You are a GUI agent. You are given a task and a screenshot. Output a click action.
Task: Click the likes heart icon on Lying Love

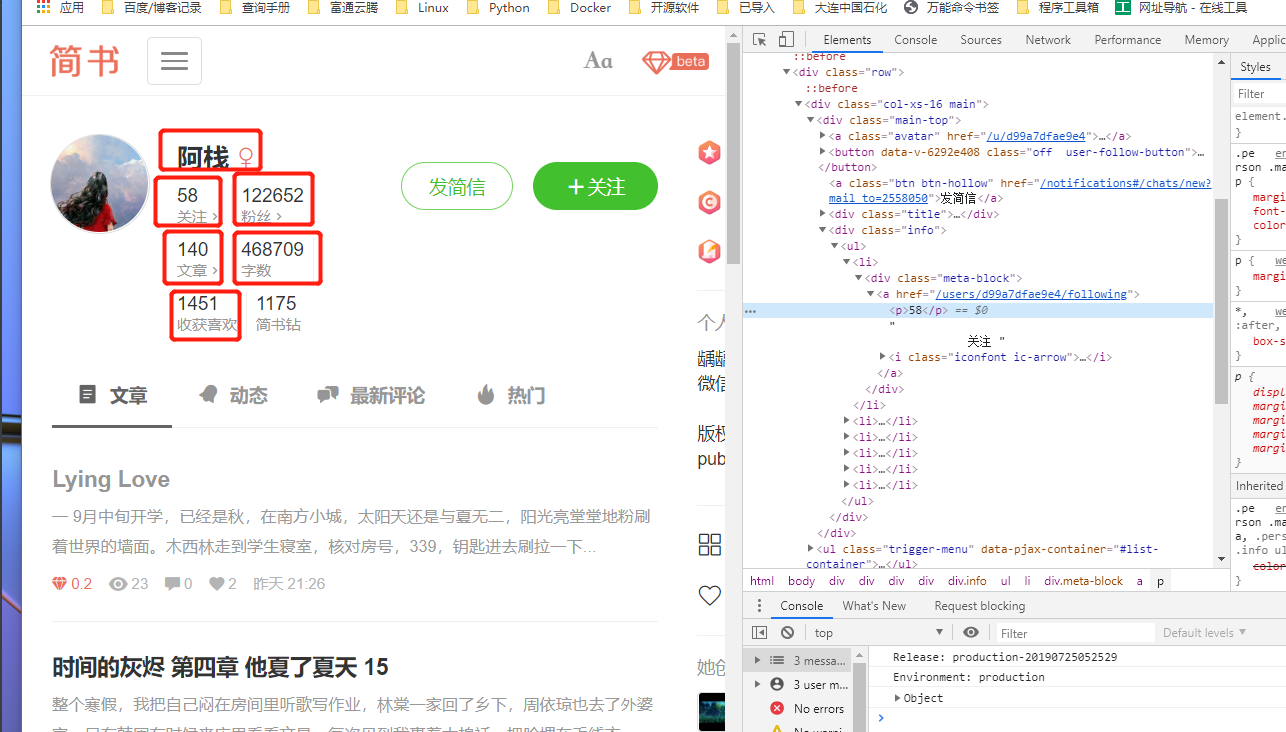(216, 584)
